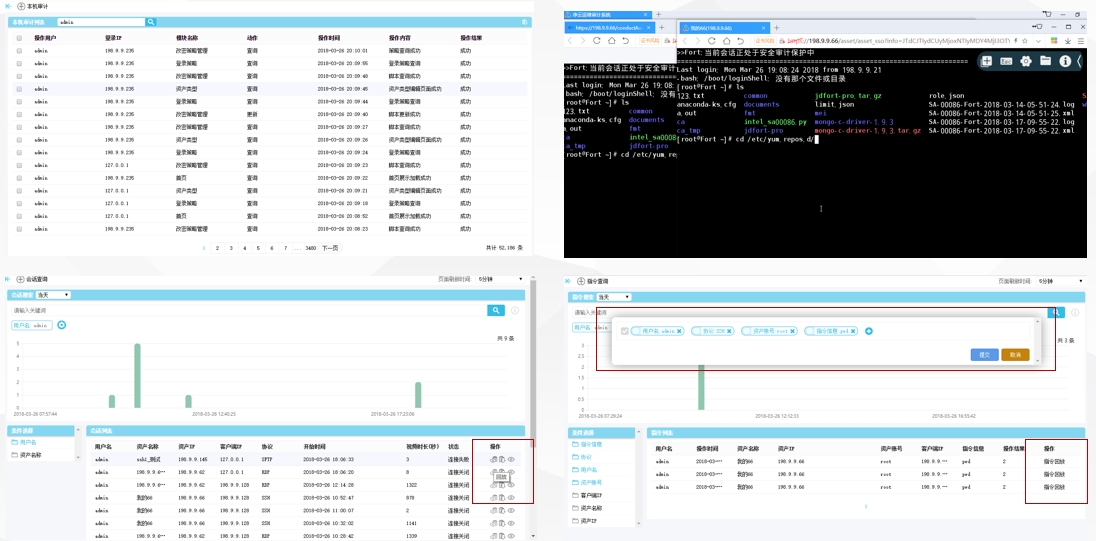Click keyword input field in 会话查询
Viewport: 1096px width, 541px height.
tap(249, 310)
